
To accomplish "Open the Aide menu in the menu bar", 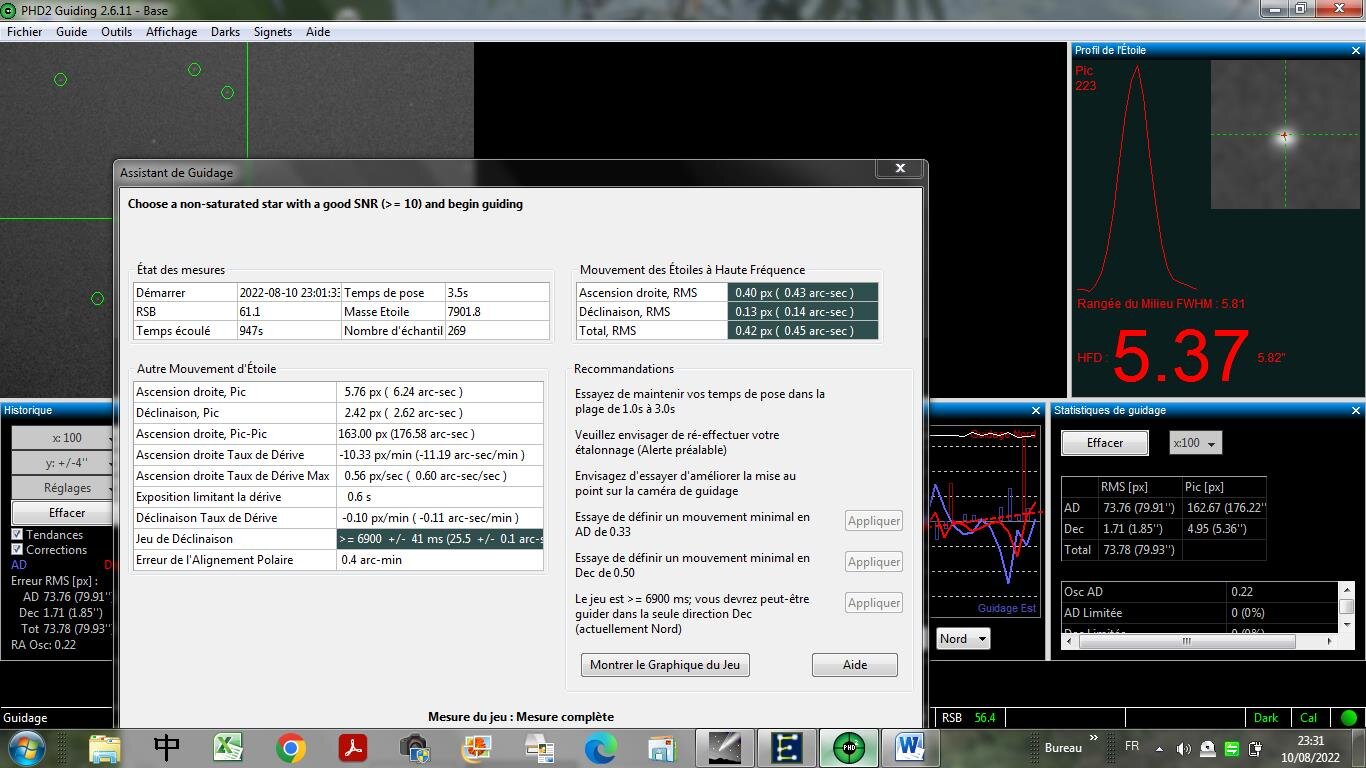I will pos(318,32).
